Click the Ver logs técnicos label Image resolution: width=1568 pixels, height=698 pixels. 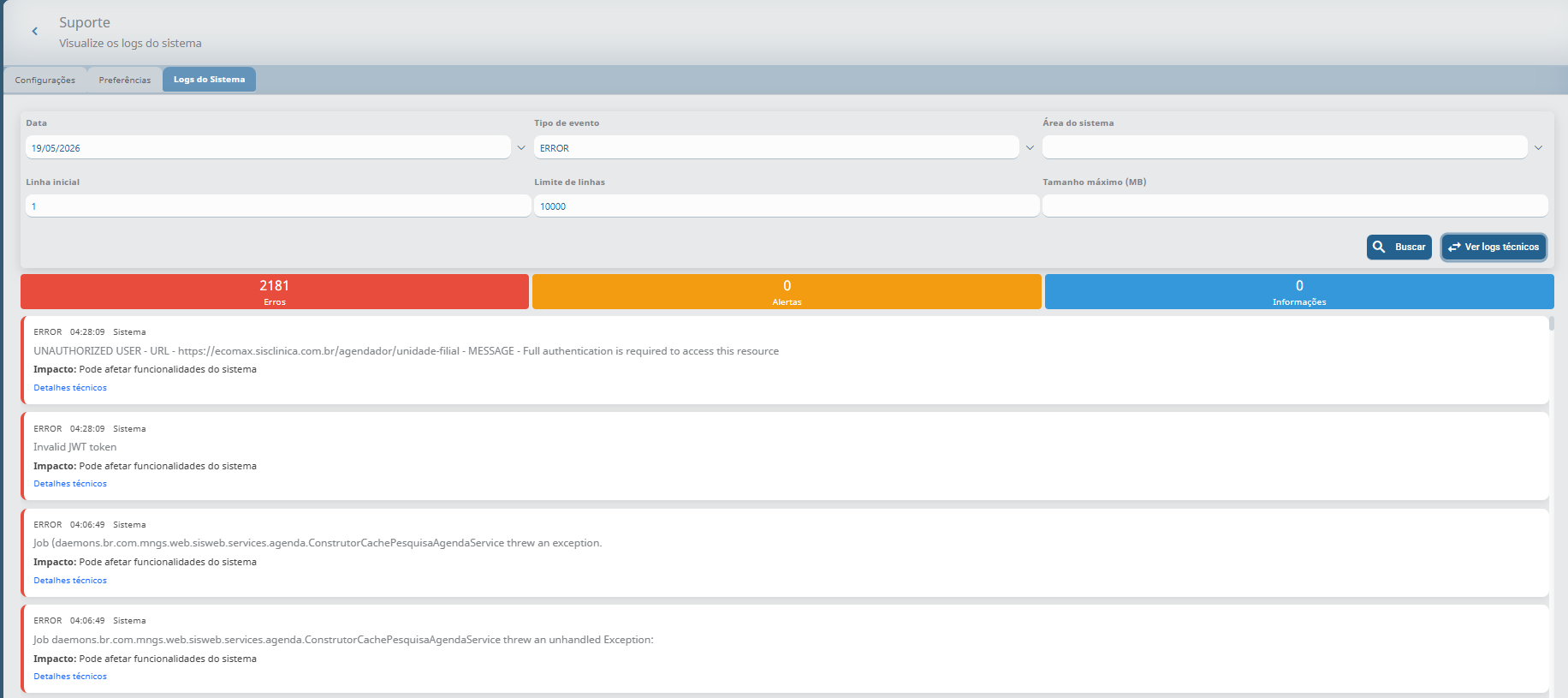[x=1501, y=247]
